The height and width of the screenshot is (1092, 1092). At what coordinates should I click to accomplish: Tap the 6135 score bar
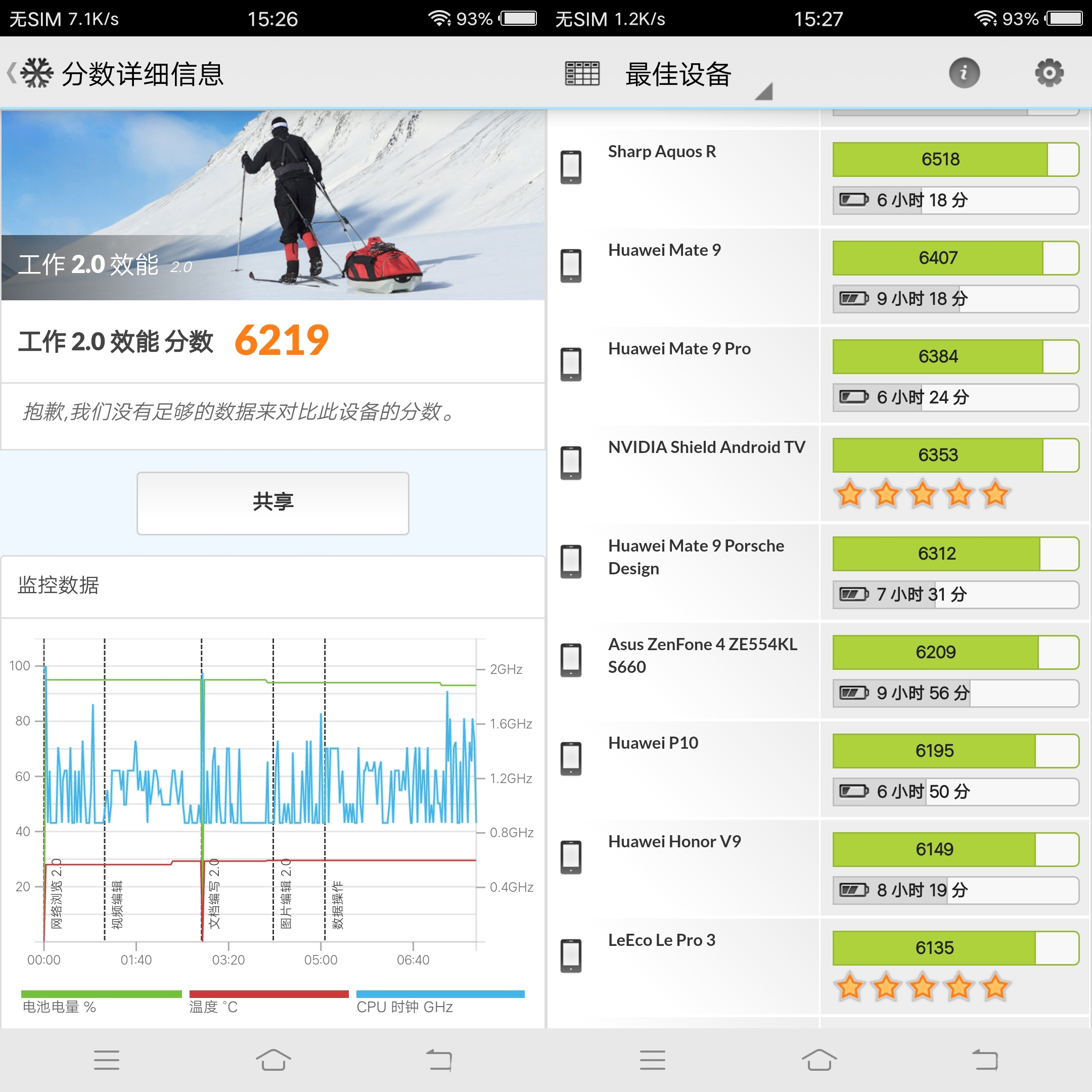pos(955,948)
